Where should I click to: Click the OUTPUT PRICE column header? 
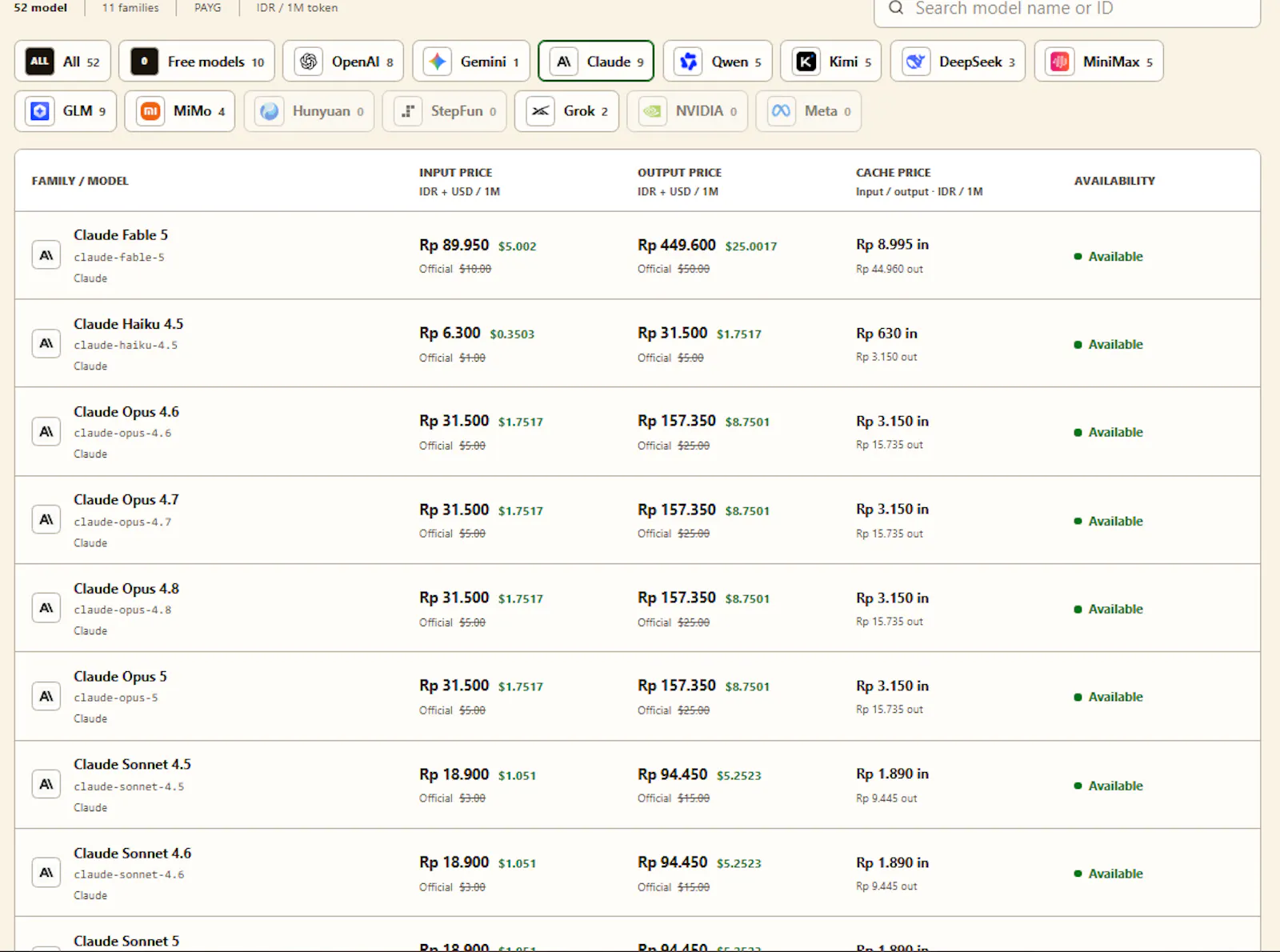[x=679, y=173]
